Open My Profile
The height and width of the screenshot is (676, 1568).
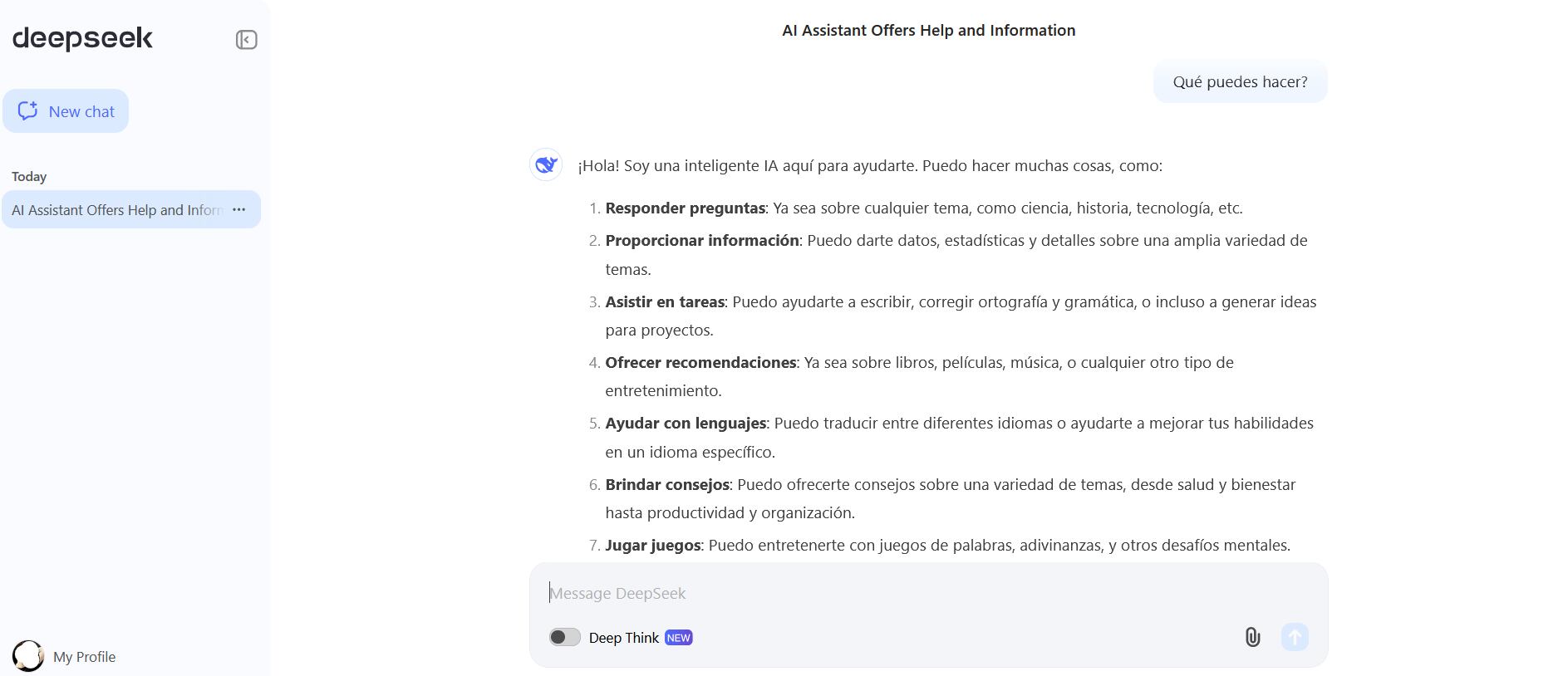pyautogui.click(x=84, y=657)
